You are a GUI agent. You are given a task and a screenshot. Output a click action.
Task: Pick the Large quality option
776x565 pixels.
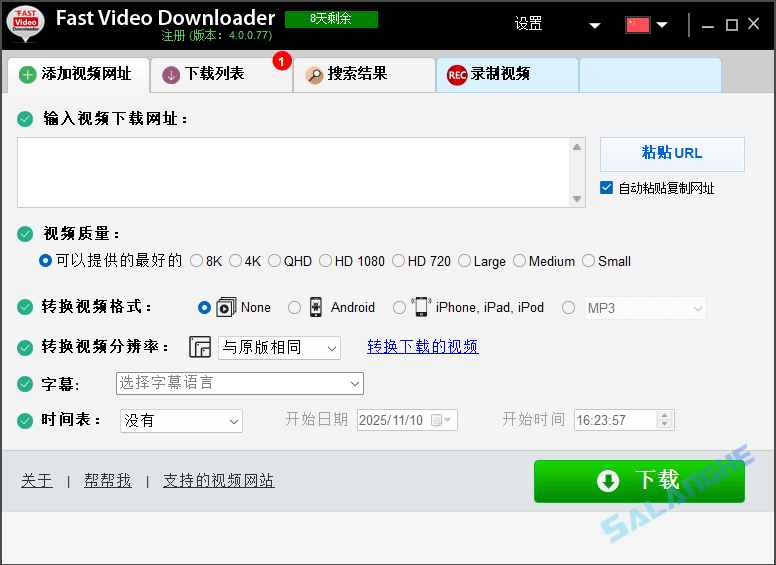464,261
